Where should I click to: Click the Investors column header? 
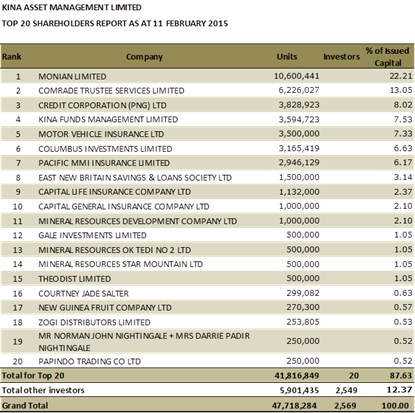341,57
